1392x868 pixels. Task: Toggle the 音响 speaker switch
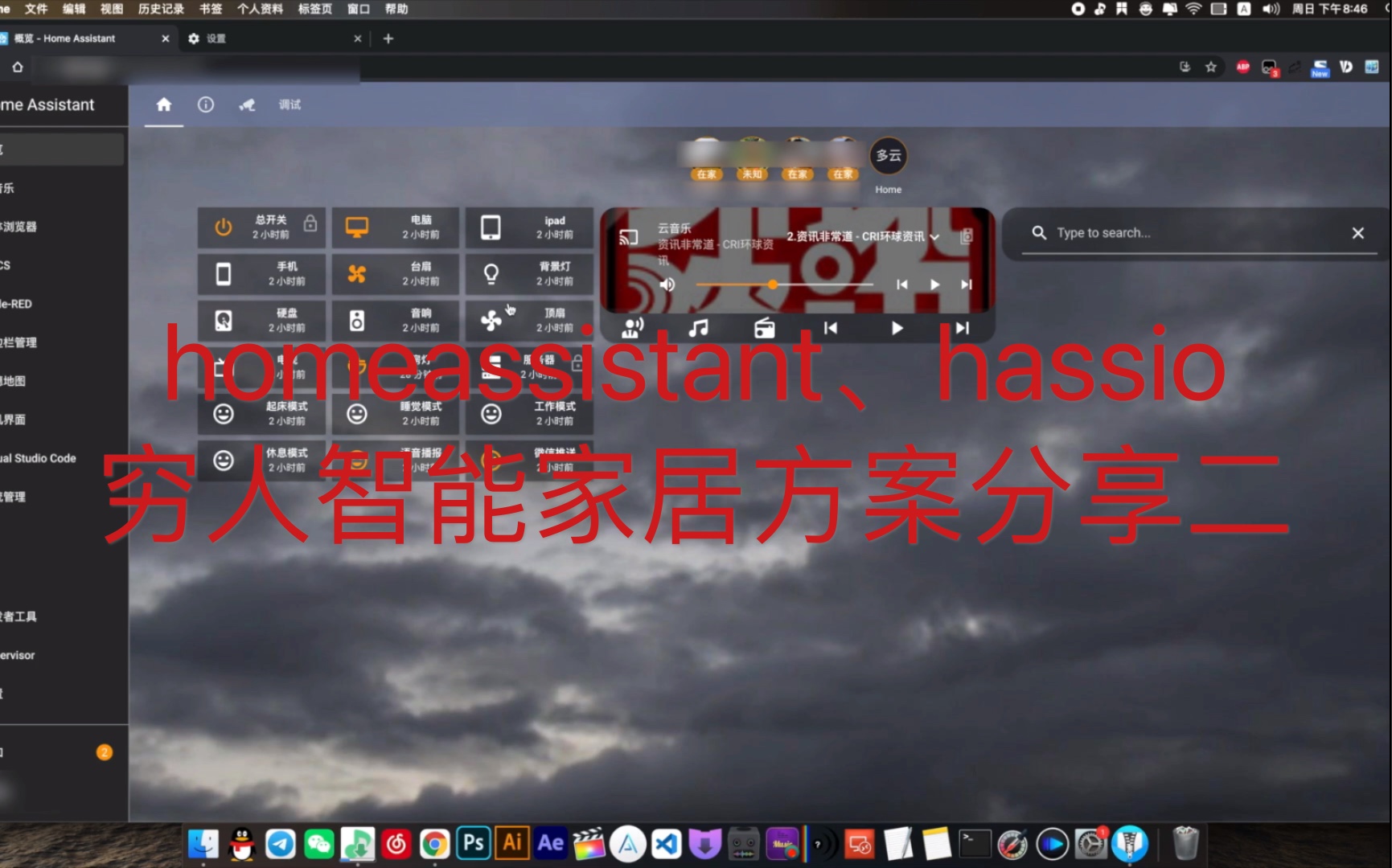tap(396, 320)
